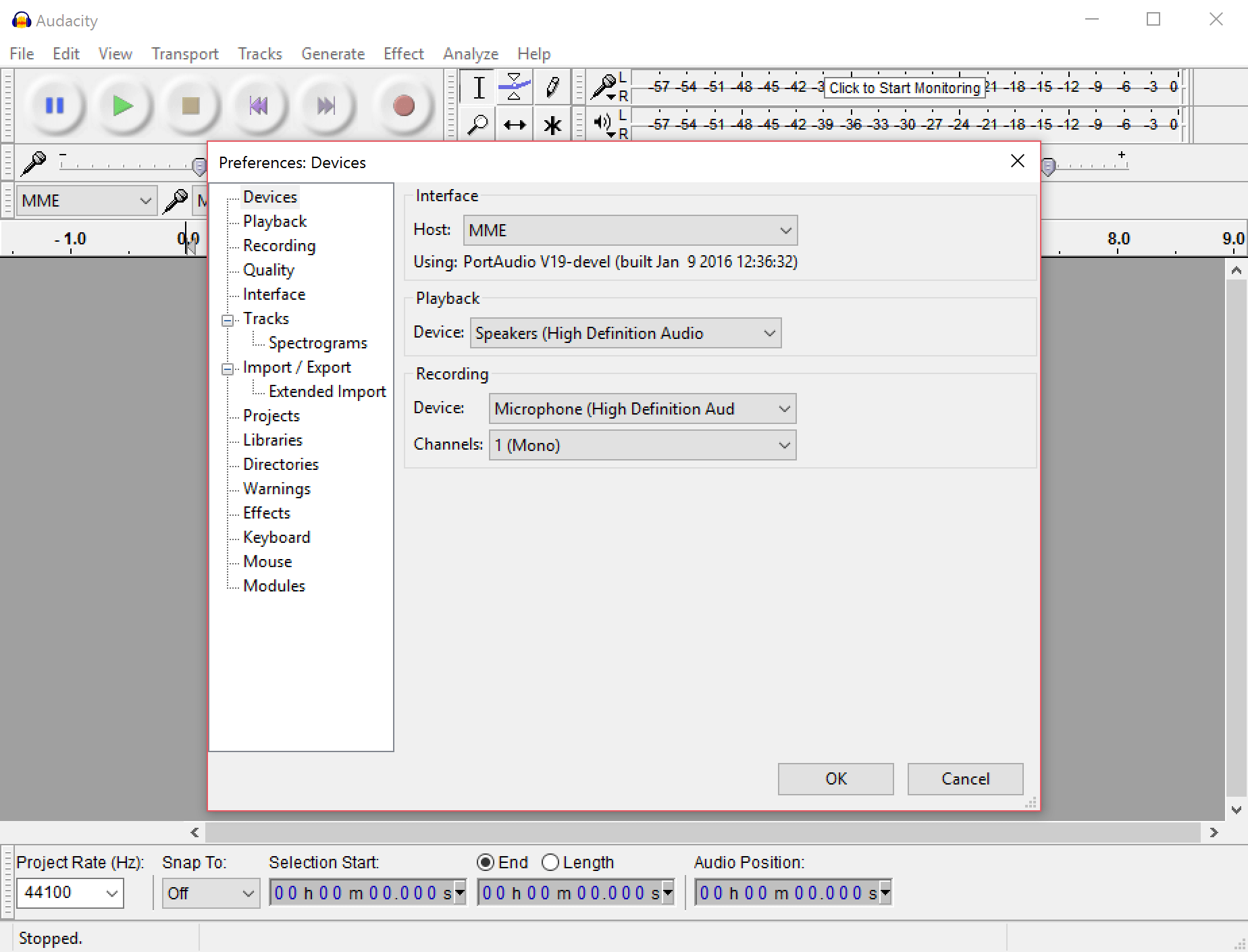Open the Snap To dropdown
The height and width of the screenshot is (952, 1248).
[x=211, y=893]
